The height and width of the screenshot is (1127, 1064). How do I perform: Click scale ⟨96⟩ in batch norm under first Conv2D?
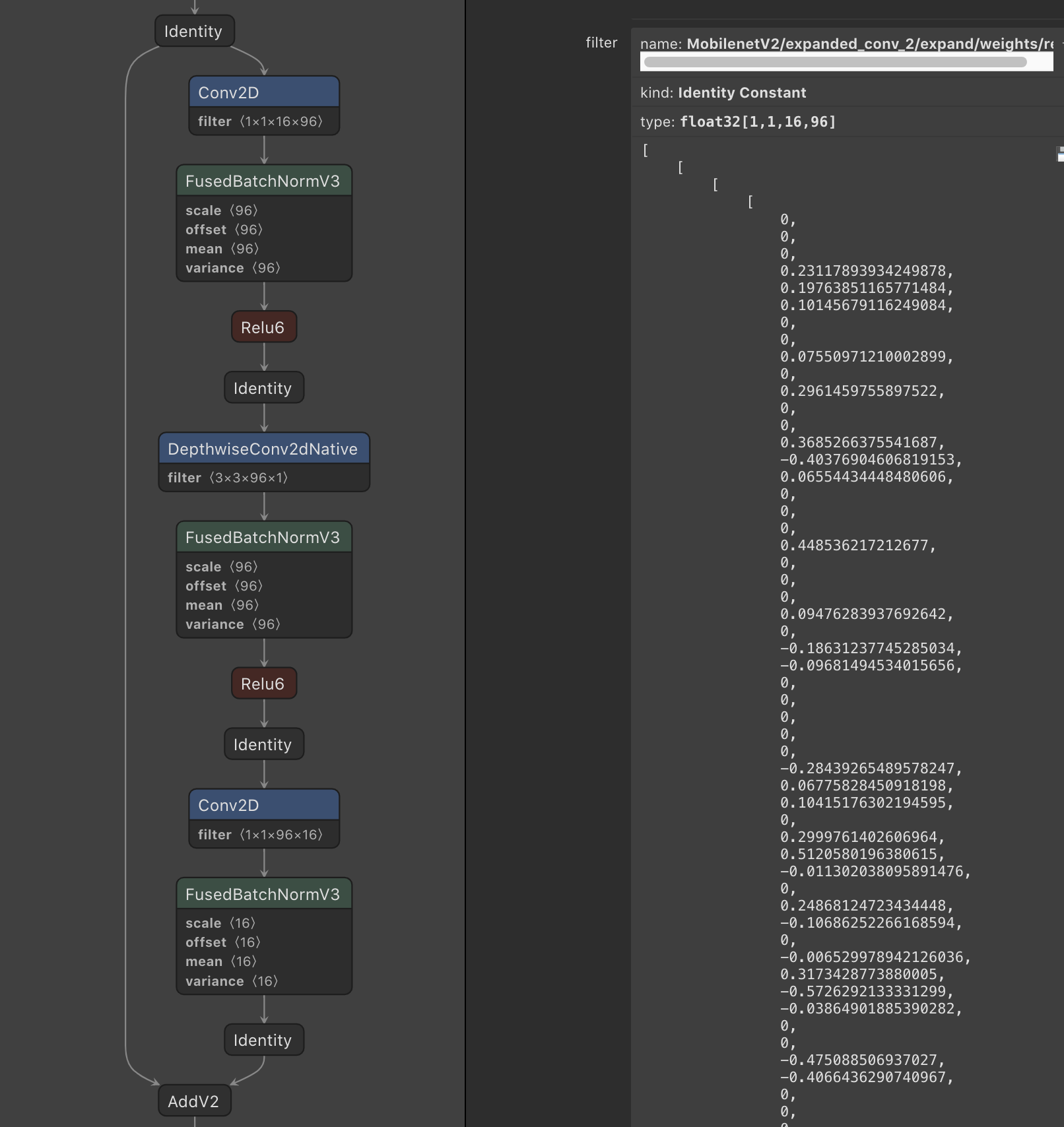tap(222, 210)
